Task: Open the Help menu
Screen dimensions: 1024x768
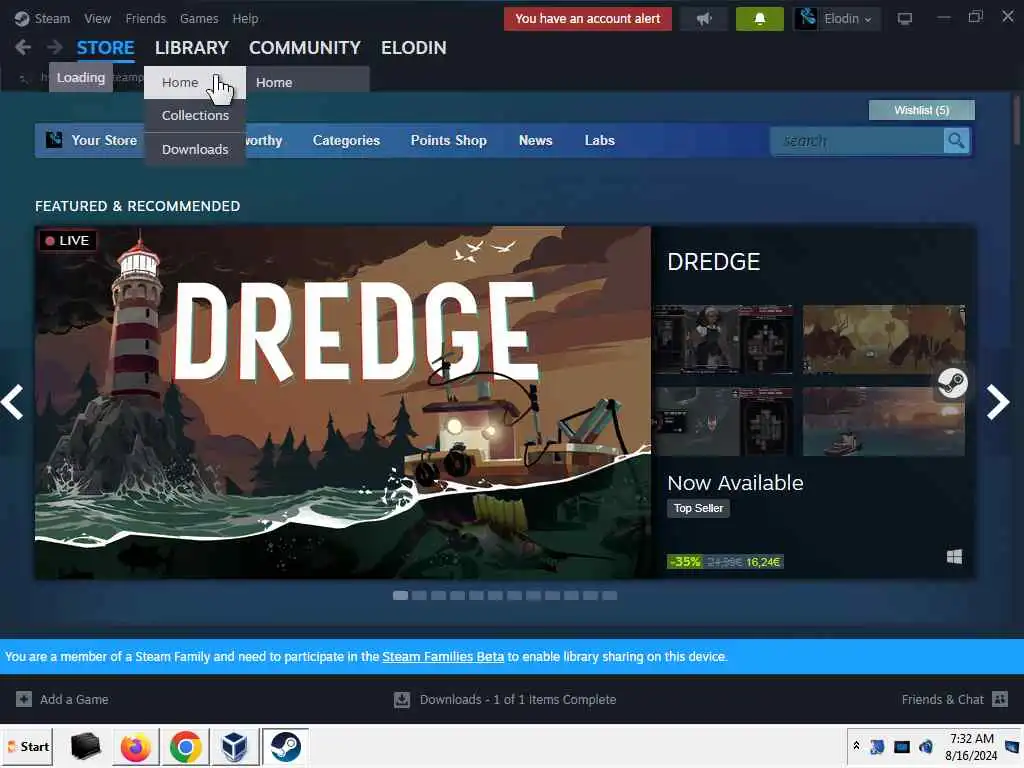Action: pos(246,18)
